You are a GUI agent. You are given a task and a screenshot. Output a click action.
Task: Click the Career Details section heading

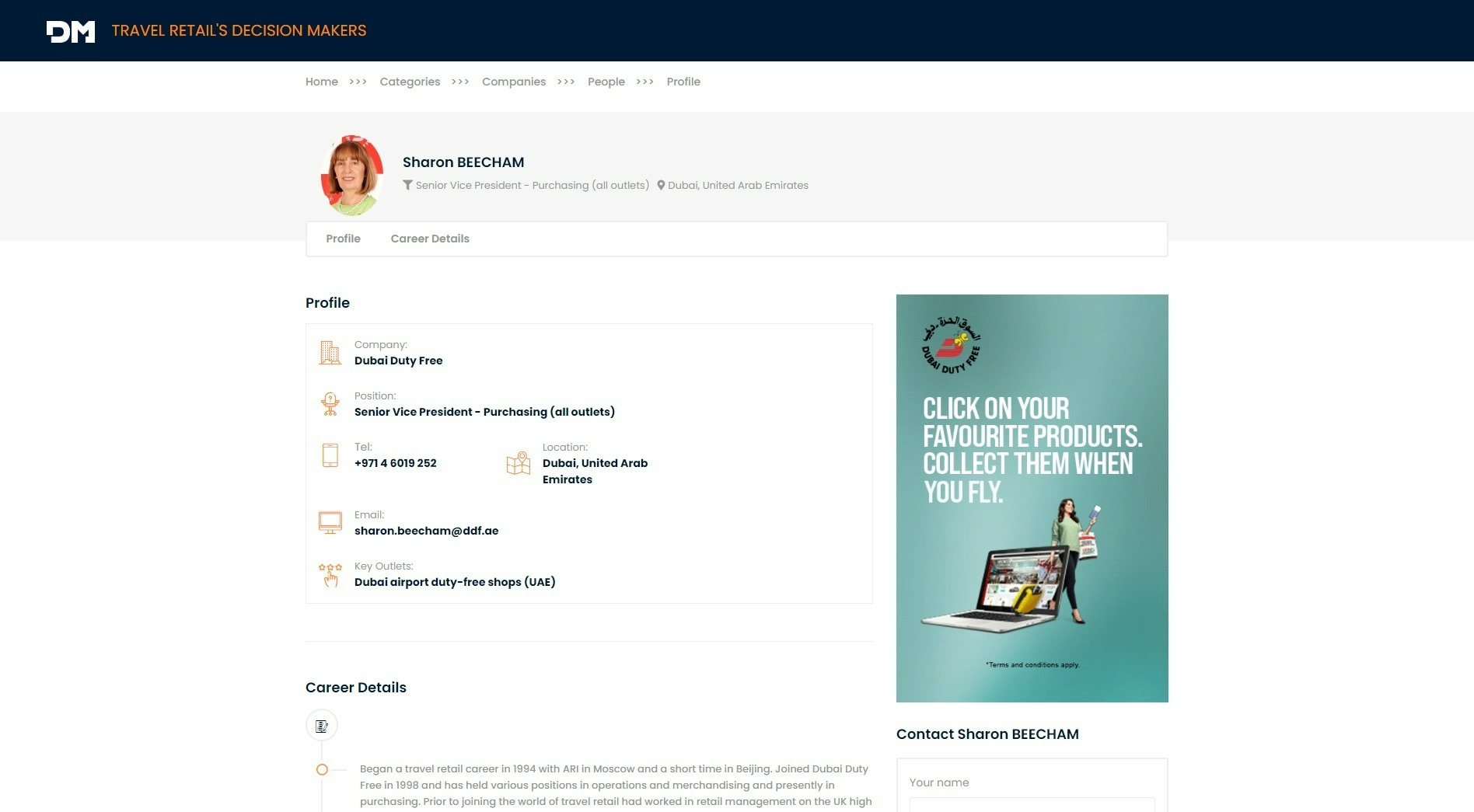pos(356,688)
